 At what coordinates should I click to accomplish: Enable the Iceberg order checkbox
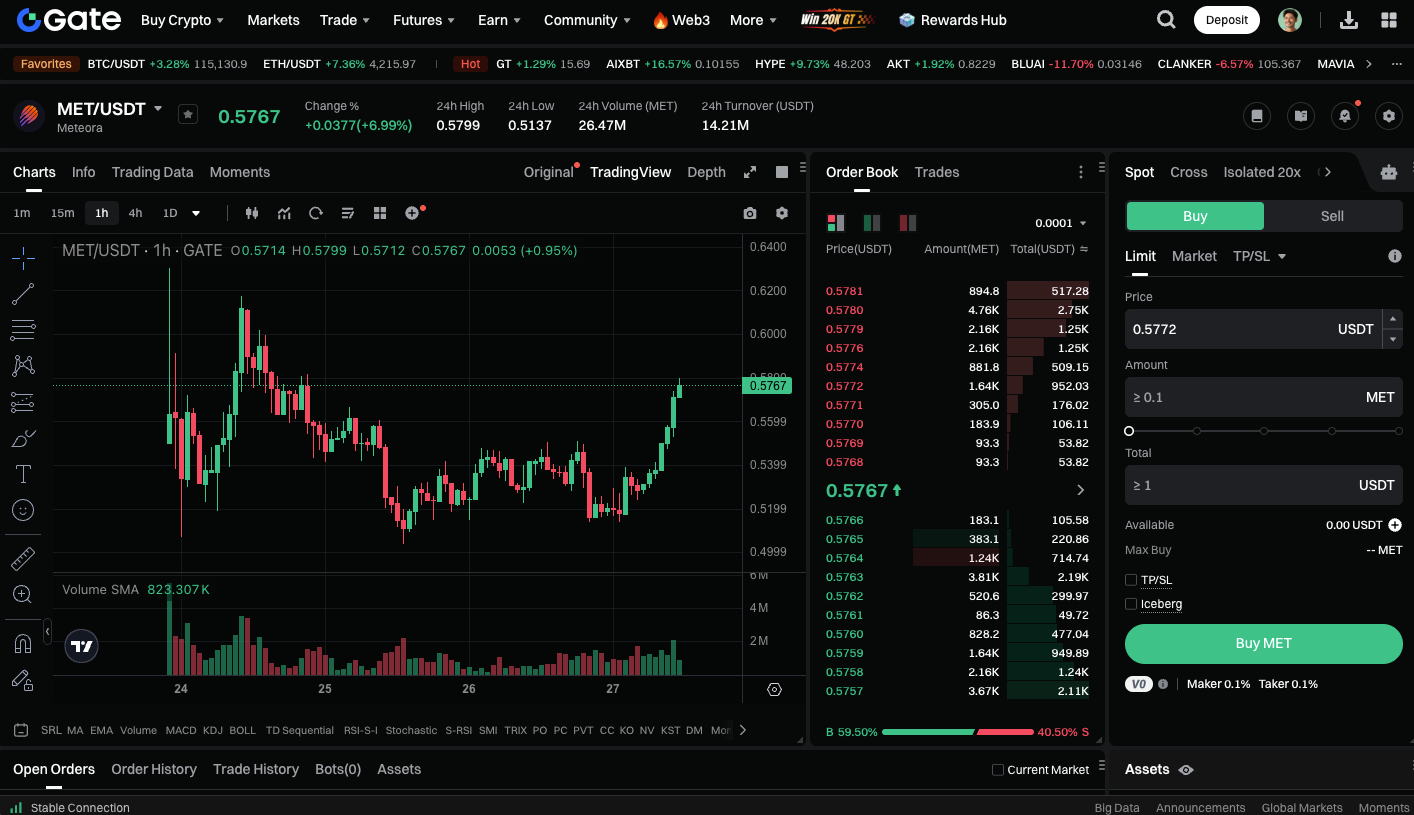click(1131, 604)
